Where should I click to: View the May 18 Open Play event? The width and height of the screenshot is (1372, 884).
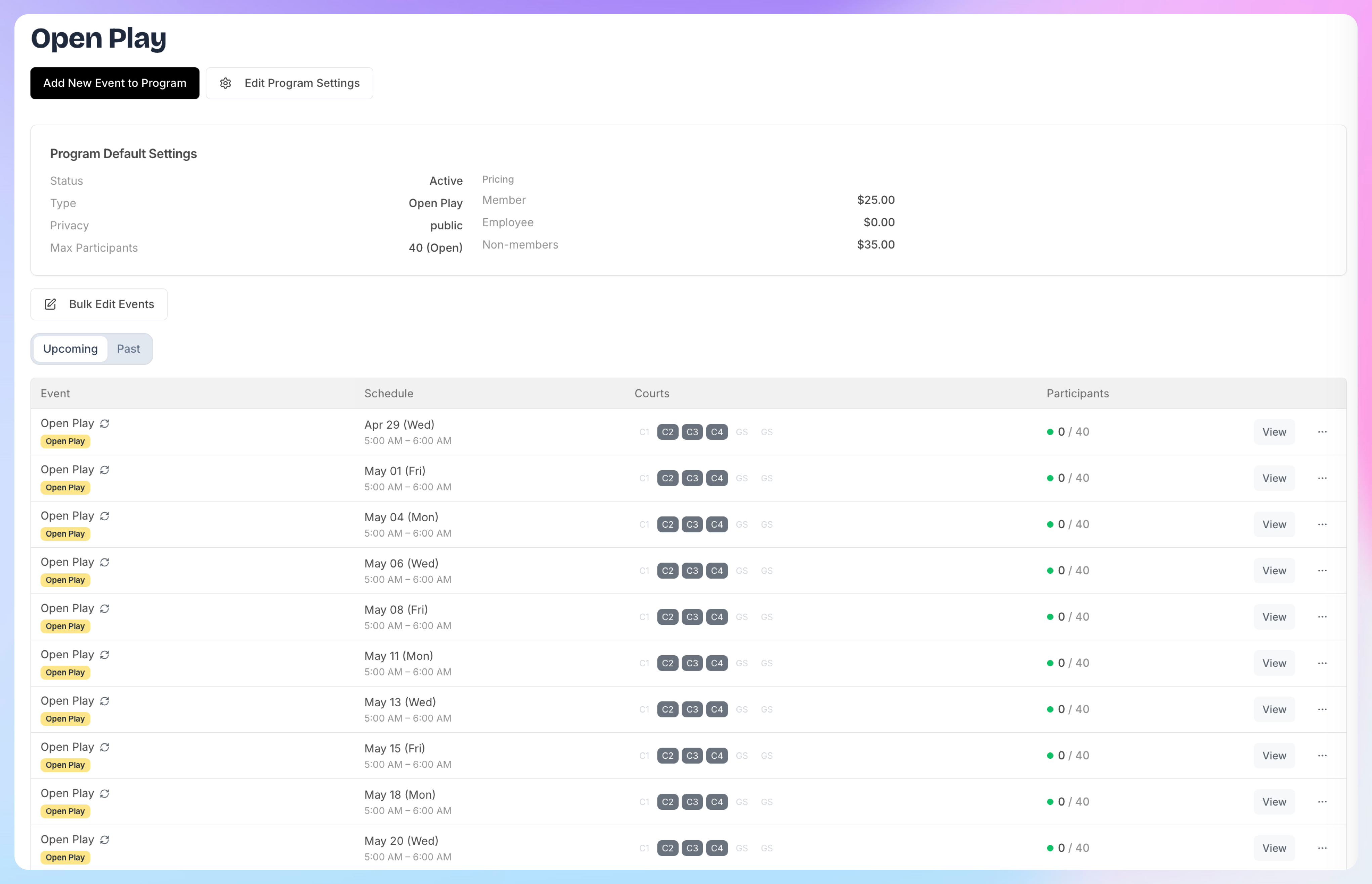pyautogui.click(x=1274, y=802)
